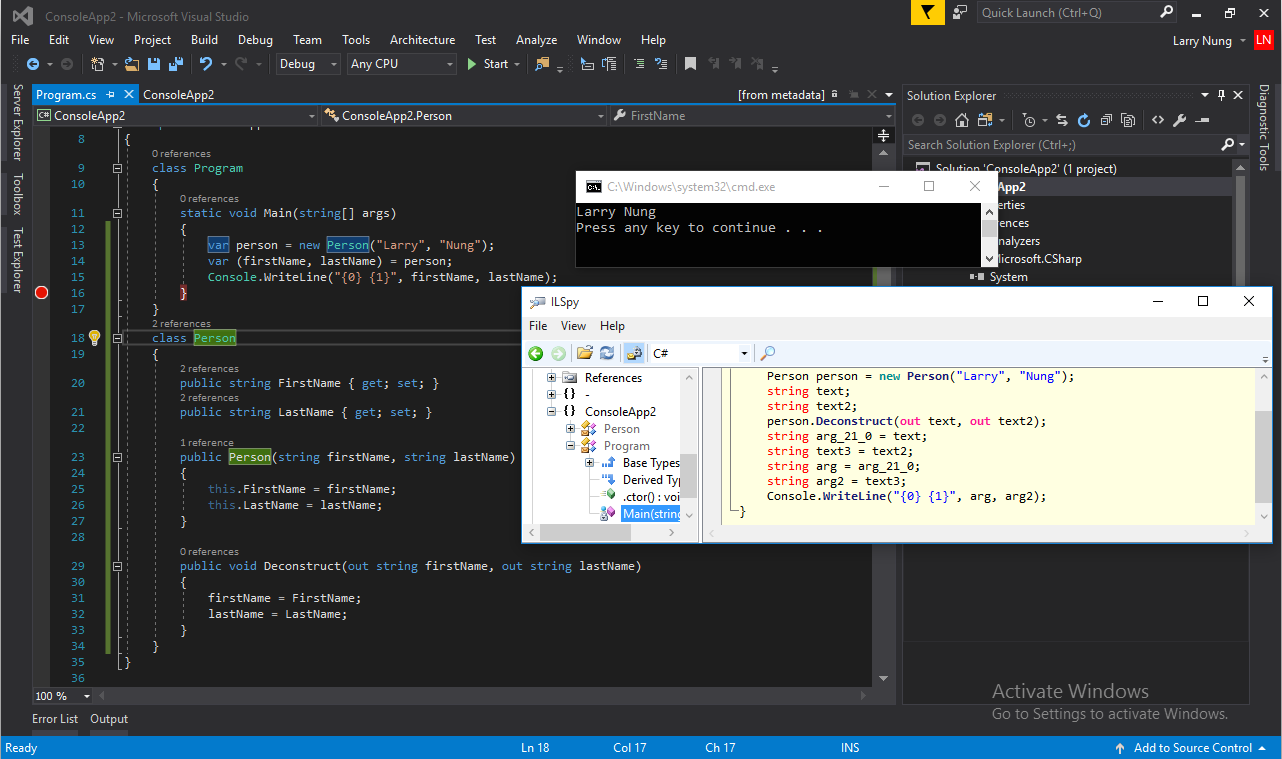The height and width of the screenshot is (759, 1282).
Task: Click the lightbulb quick actions icon
Action: tap(94, 338)
